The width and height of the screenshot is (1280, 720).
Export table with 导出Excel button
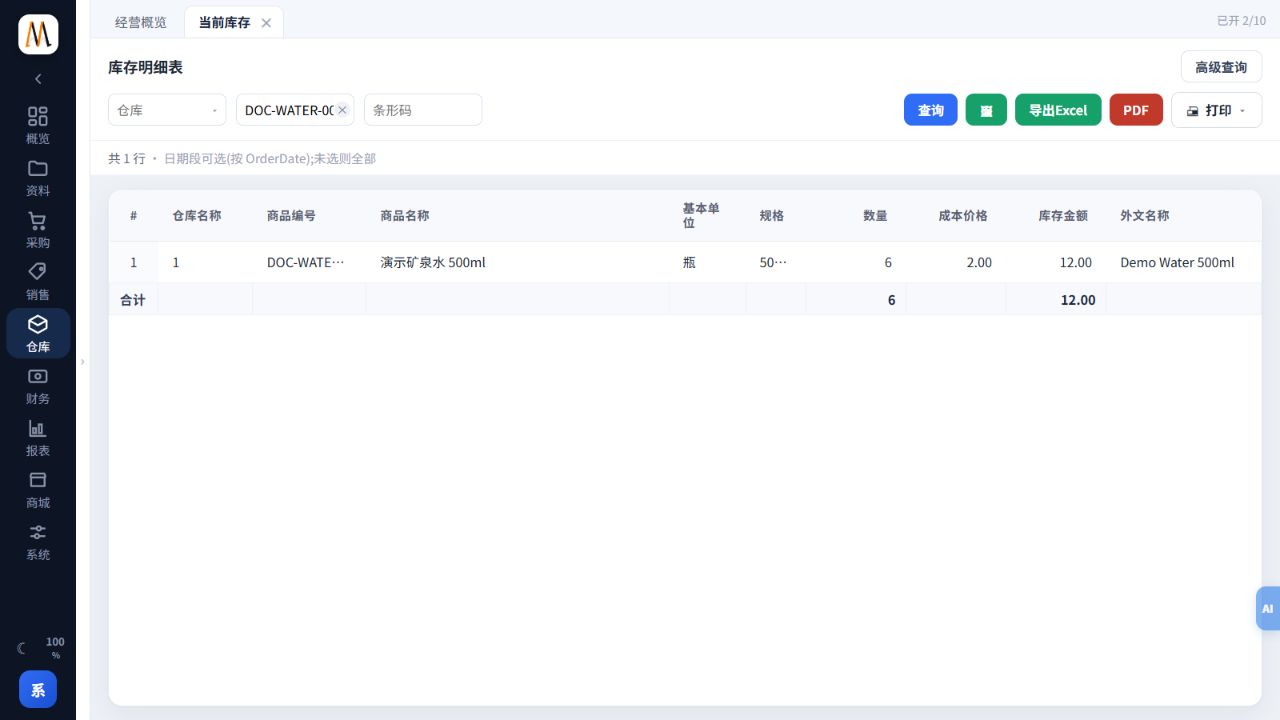(x=1058, y=110)
